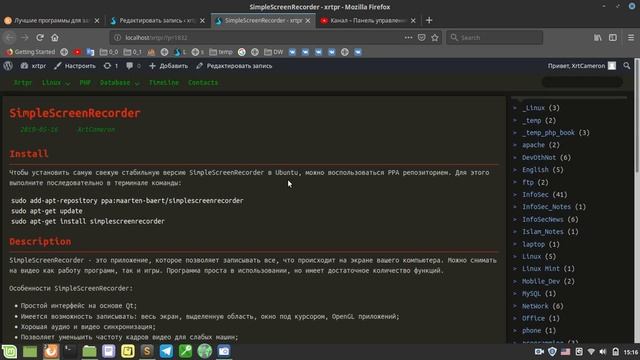Image resolution: width=640 pixels, height=360 pixels.
Task: Search the site from the admin bar magnifier
Action: point(627,66)
